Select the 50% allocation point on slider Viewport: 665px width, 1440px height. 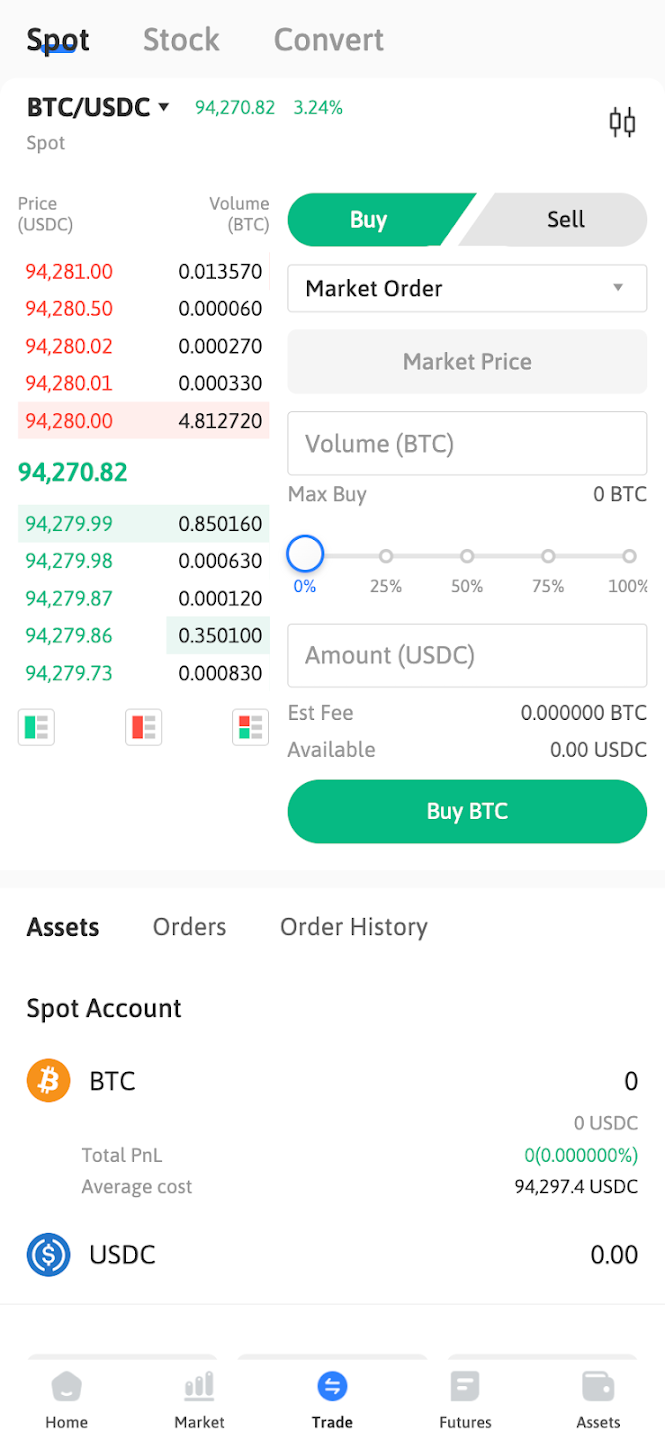point(467,555)
